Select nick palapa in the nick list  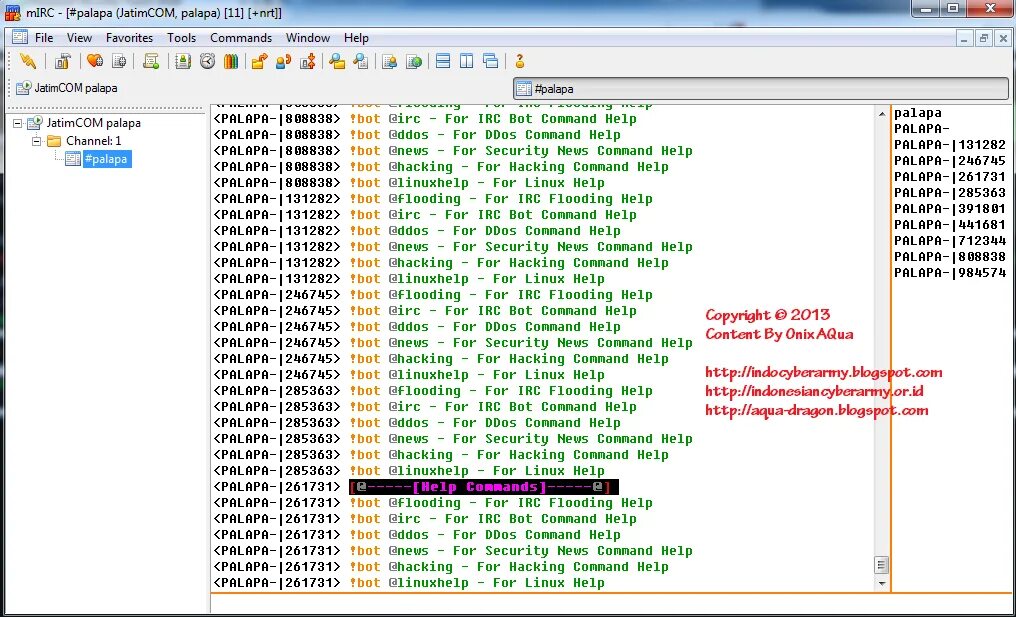[x=918, y=113]
